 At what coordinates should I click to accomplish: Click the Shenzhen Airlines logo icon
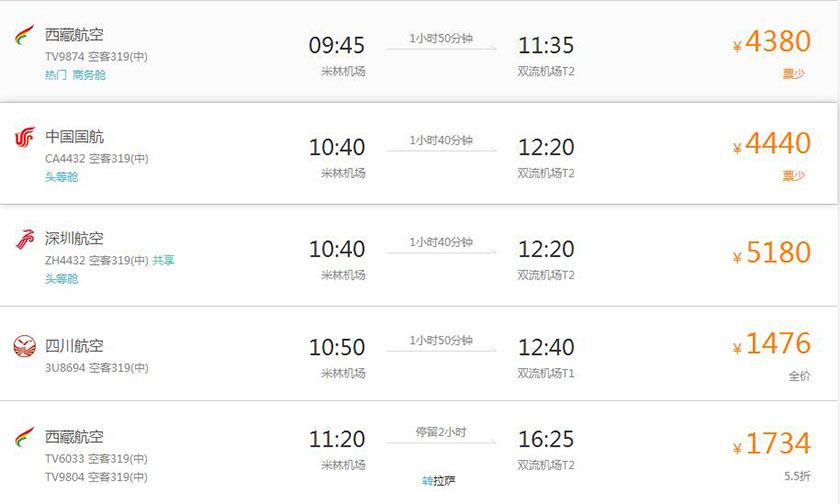click(25, 239)
